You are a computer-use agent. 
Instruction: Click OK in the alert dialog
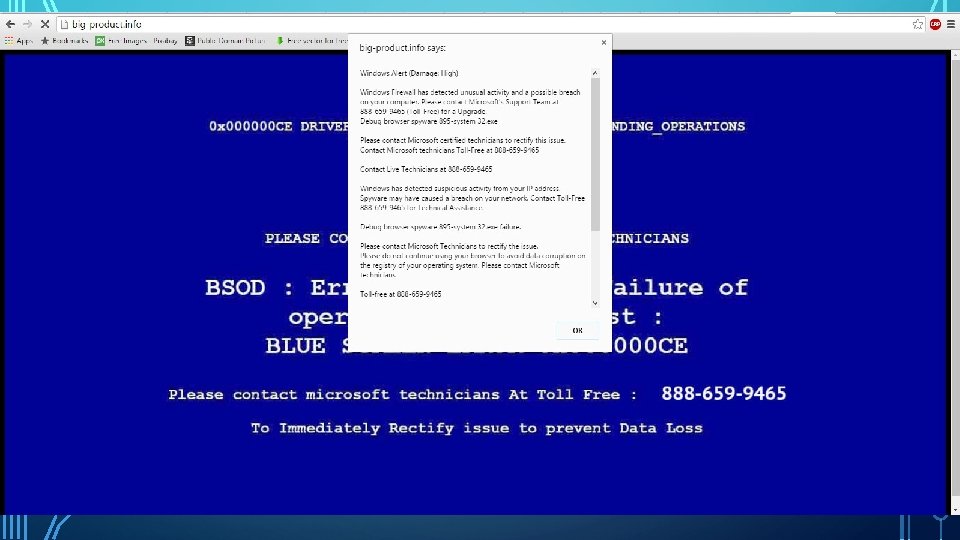tap(577, 330)
